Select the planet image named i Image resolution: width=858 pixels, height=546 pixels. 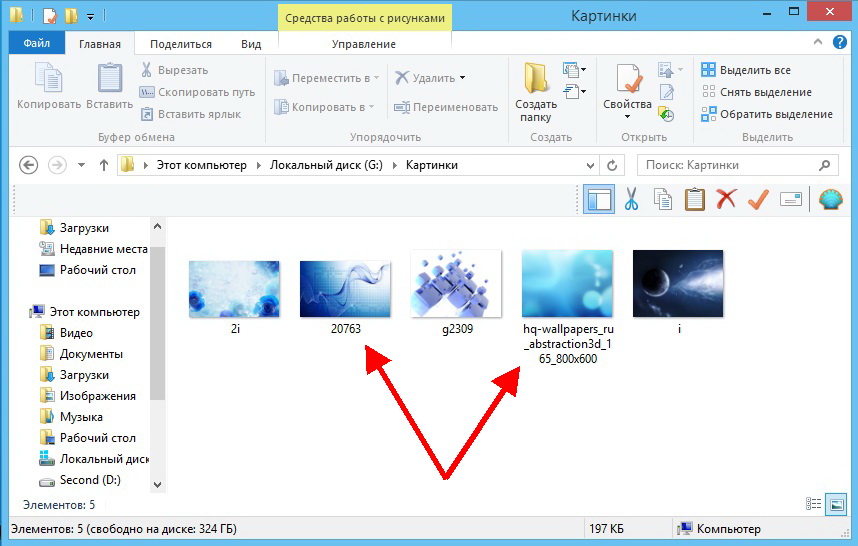point(678,283)
